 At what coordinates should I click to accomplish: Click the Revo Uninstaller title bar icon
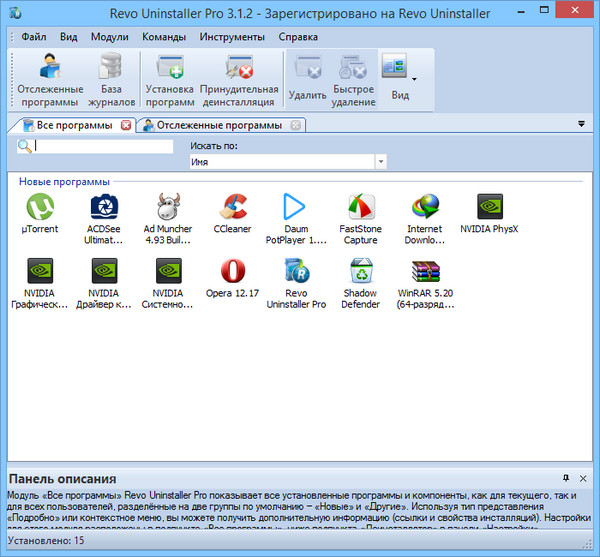pos(15,13)
